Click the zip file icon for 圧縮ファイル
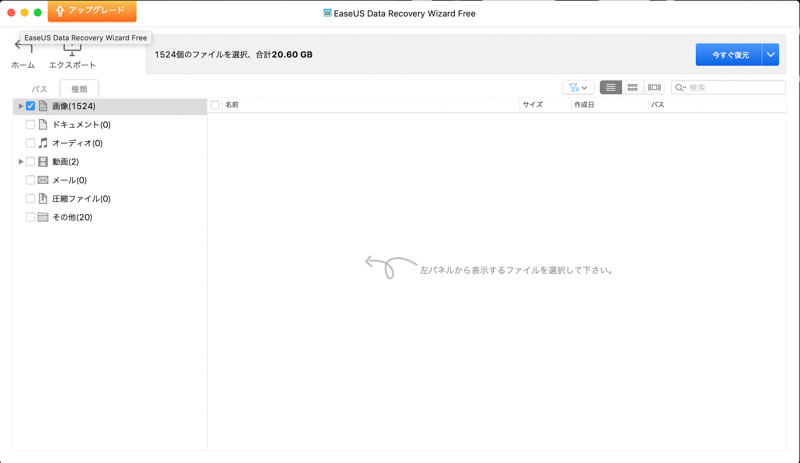The height and width of the screenshot is (463, 800). coord(43,199)
